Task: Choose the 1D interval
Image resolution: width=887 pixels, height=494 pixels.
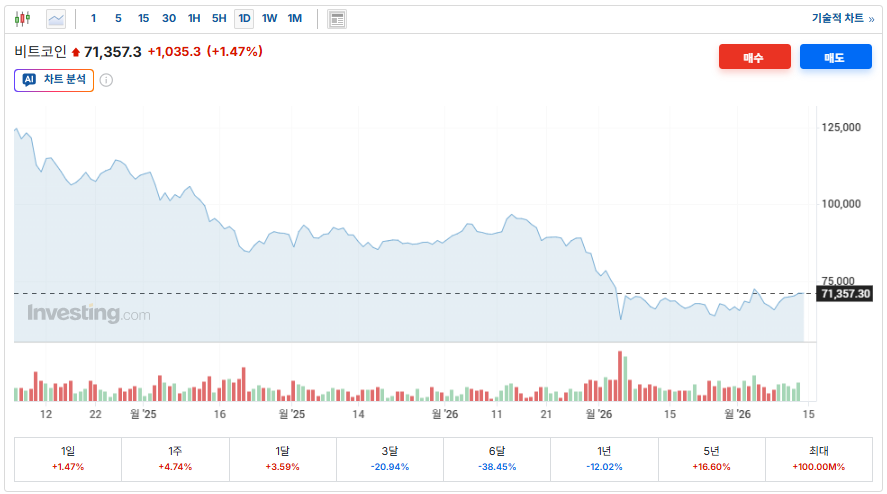Action: [x=244, y=18]
